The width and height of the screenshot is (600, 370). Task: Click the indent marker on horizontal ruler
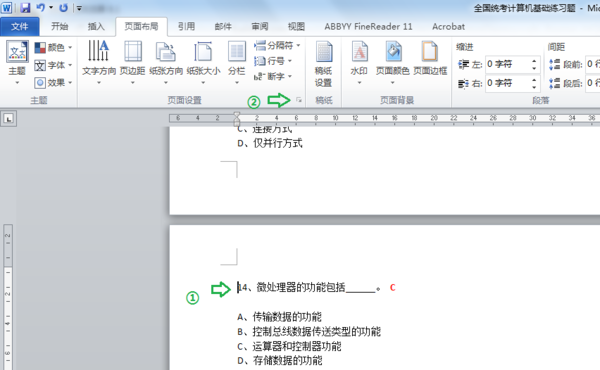[x=236, y=119]
